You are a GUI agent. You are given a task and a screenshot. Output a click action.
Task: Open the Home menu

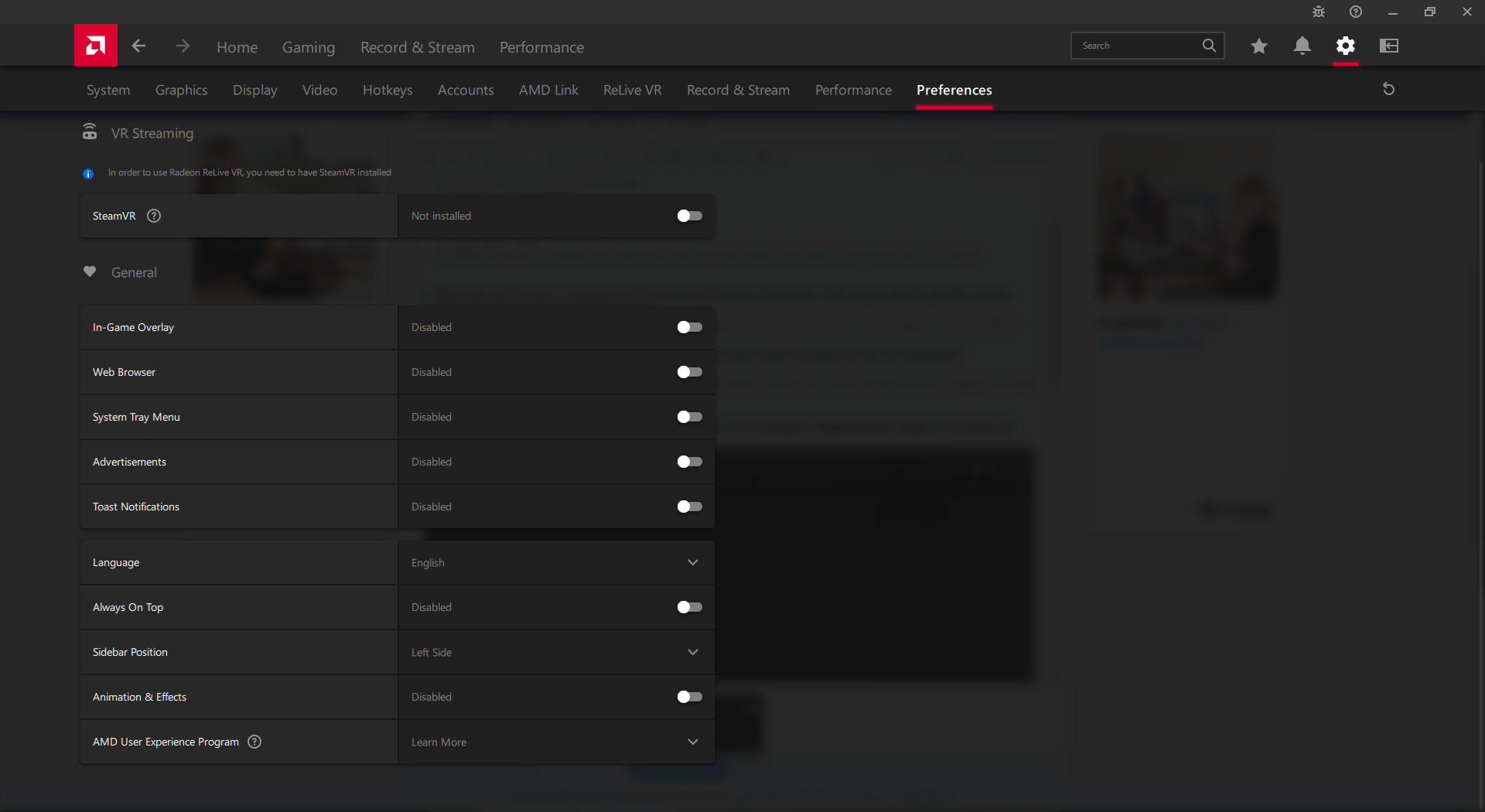pos(237,47)
